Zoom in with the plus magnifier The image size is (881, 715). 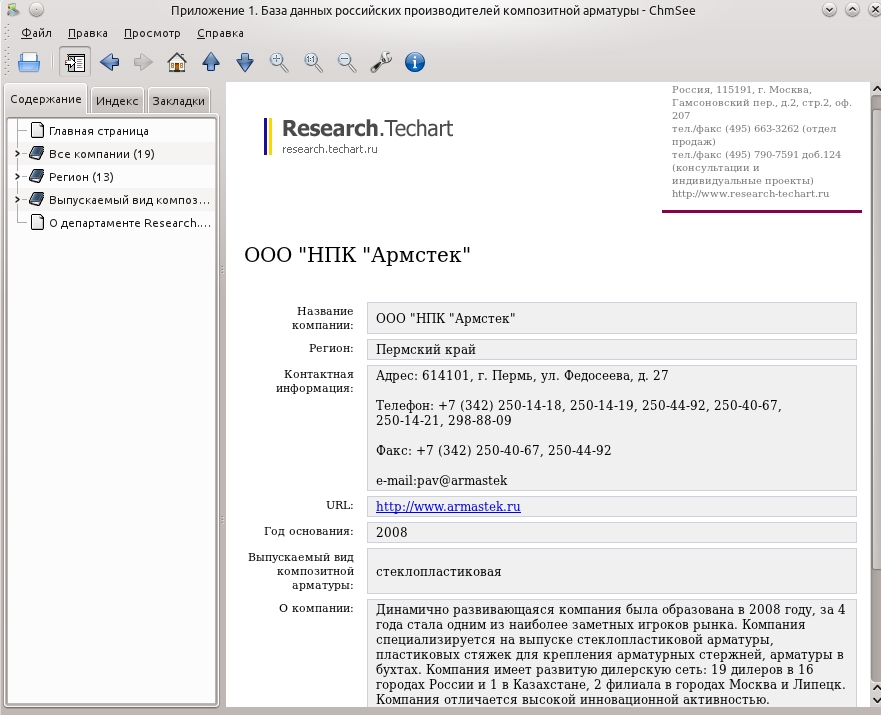pyautogui.click(x=279, y=62)
